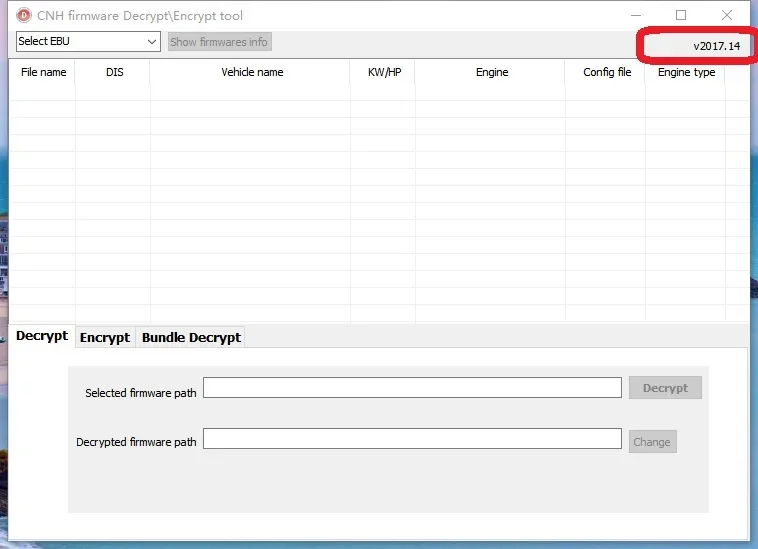Click the app icon in title bar

pos(24,15)
